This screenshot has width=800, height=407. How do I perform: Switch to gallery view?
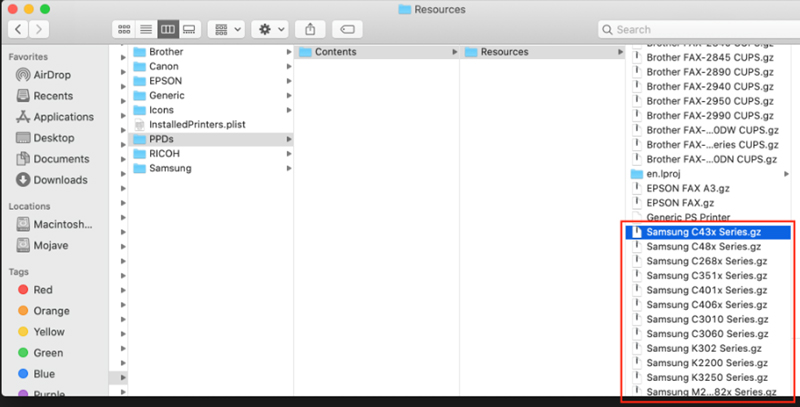pos(189,29)
